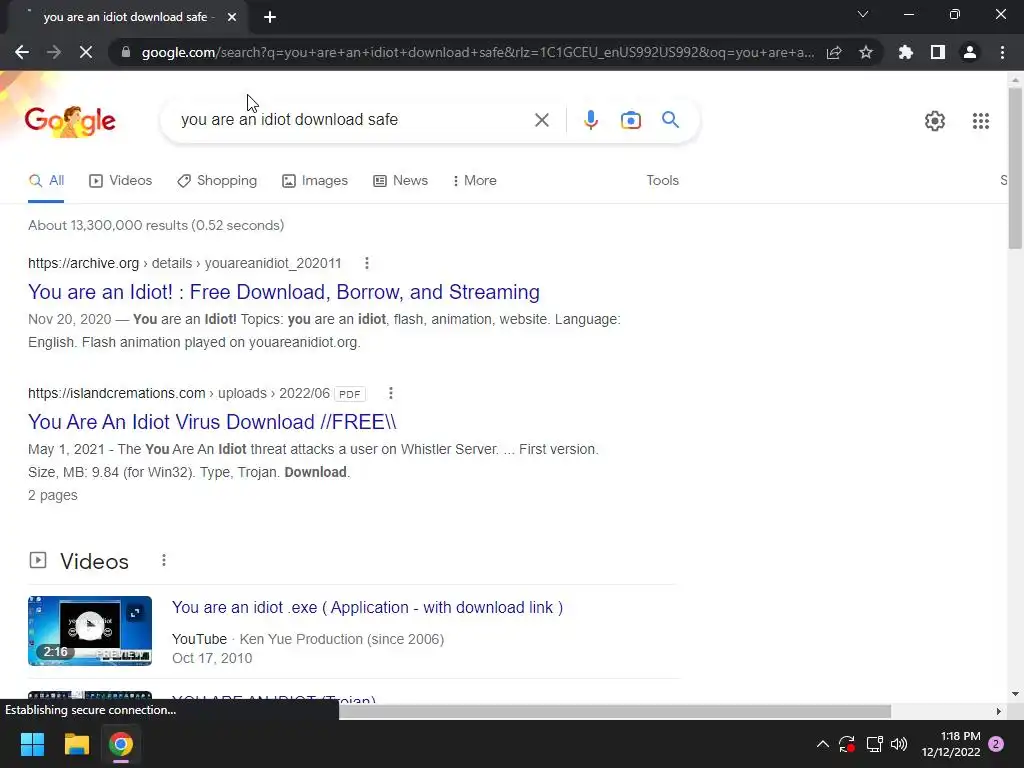
Task: Open the Chrome profile avatar
Action: [x=970, y=52]
